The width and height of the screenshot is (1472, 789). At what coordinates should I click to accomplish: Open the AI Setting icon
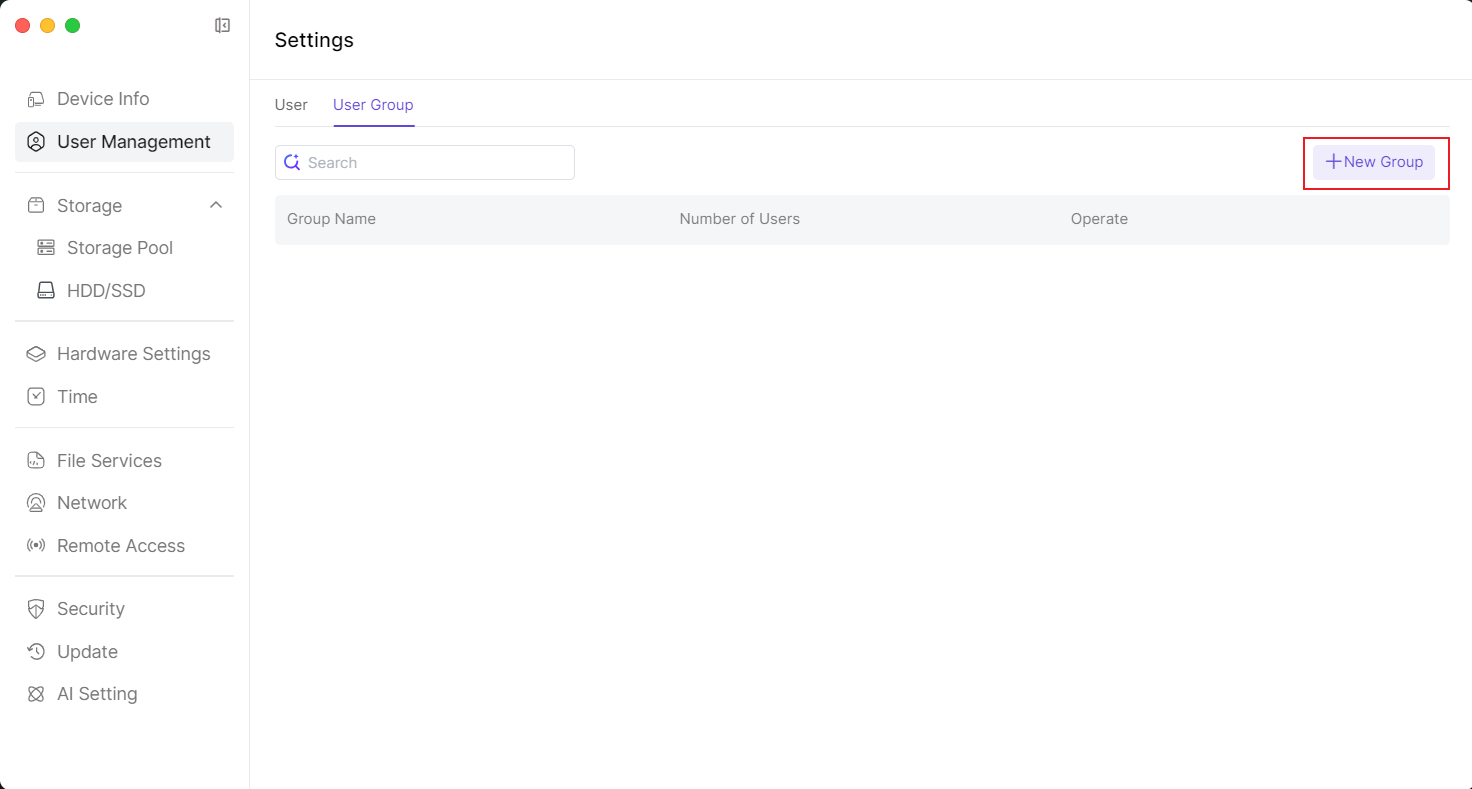coord(36,694)
